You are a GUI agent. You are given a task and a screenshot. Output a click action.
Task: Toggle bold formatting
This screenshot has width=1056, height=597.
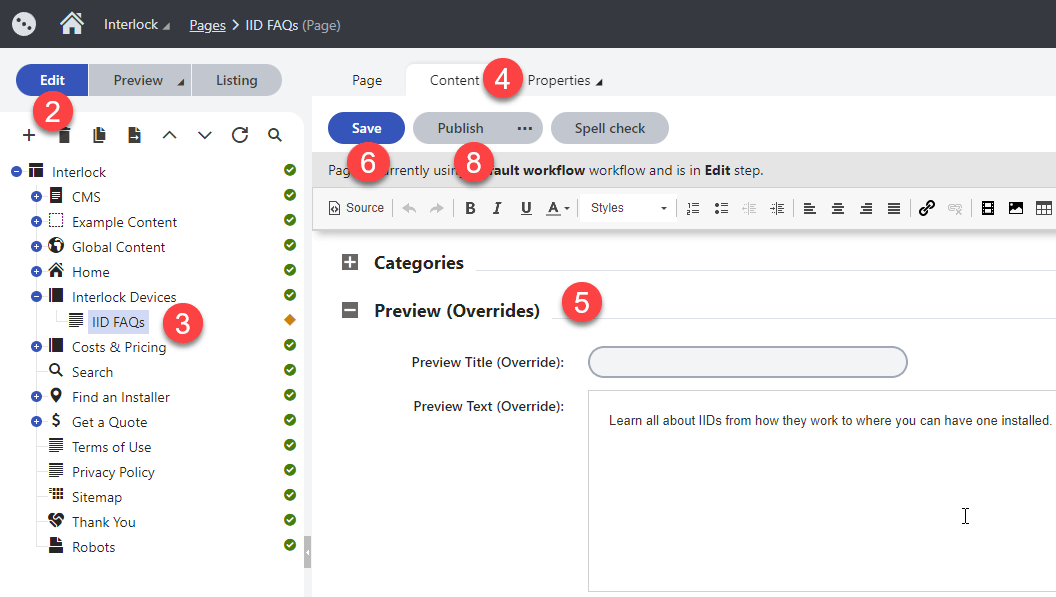[470, 208]
